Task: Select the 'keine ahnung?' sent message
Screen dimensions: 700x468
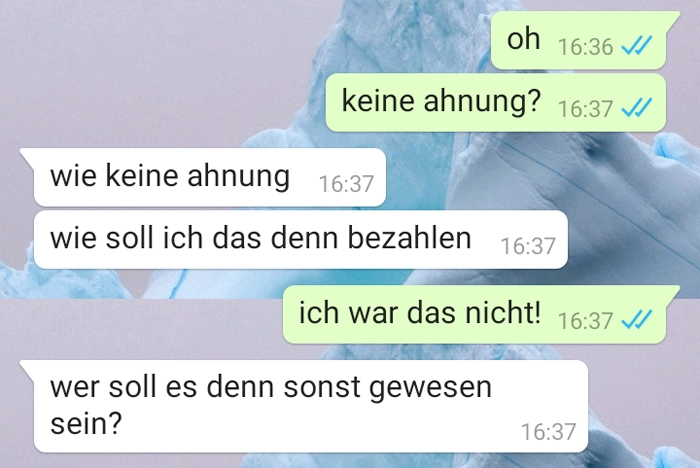Action: 496,103
